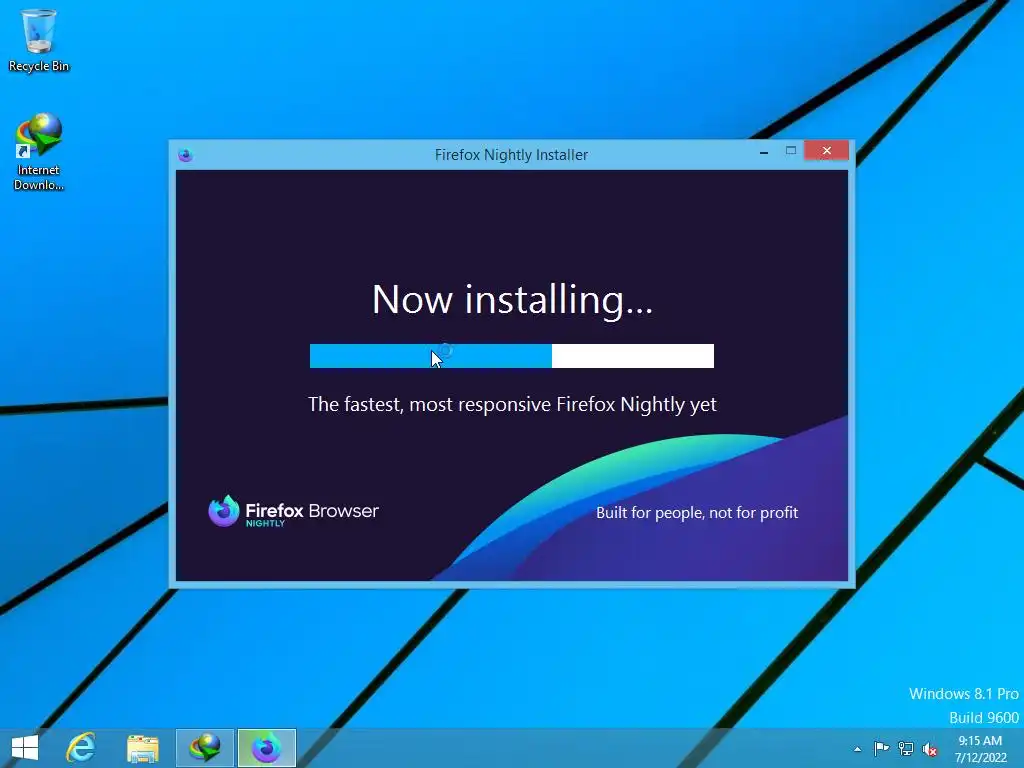1024x768 pixels.
Task: Click "The fastest, most responsive Firefox Nightly yet"
Action: [x=513, y=405]
